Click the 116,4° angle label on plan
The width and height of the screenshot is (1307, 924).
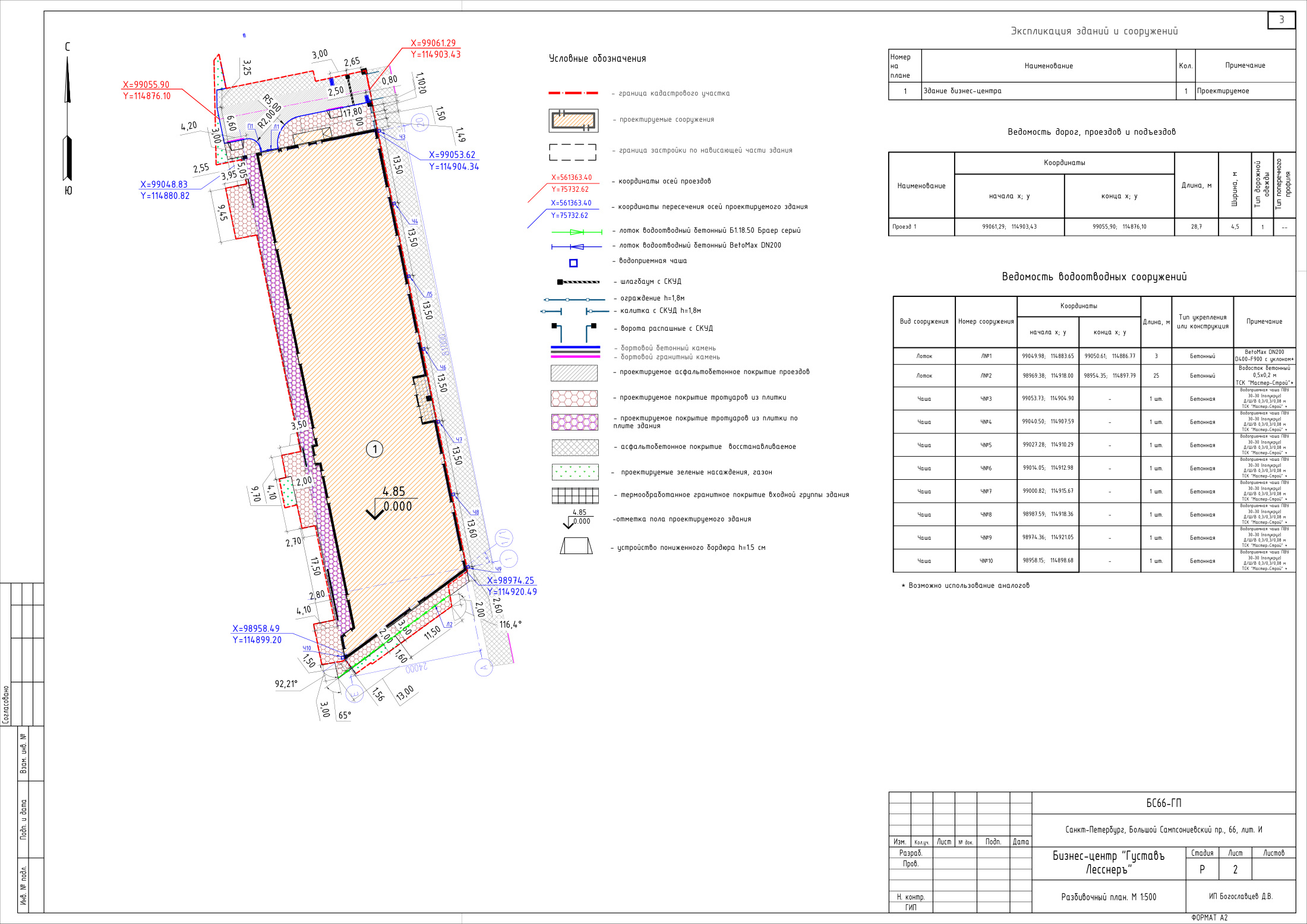510,624
